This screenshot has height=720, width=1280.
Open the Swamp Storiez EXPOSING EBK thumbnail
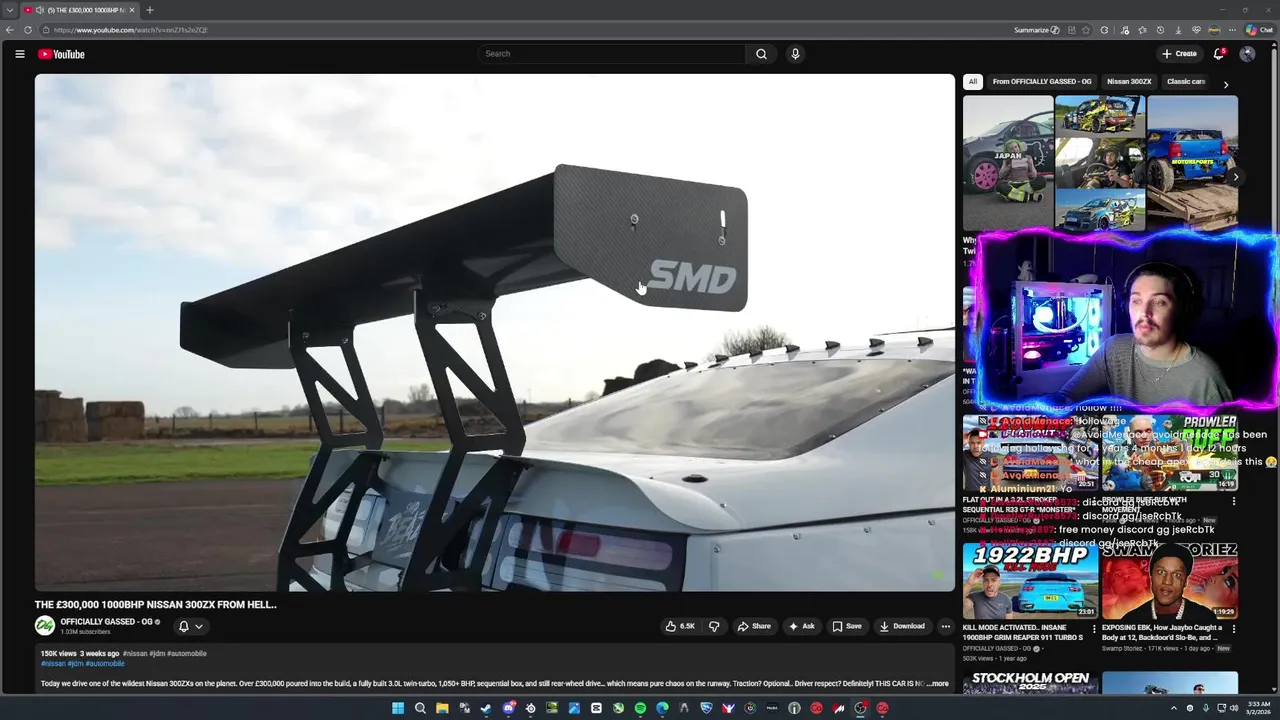pos(1169,581)
